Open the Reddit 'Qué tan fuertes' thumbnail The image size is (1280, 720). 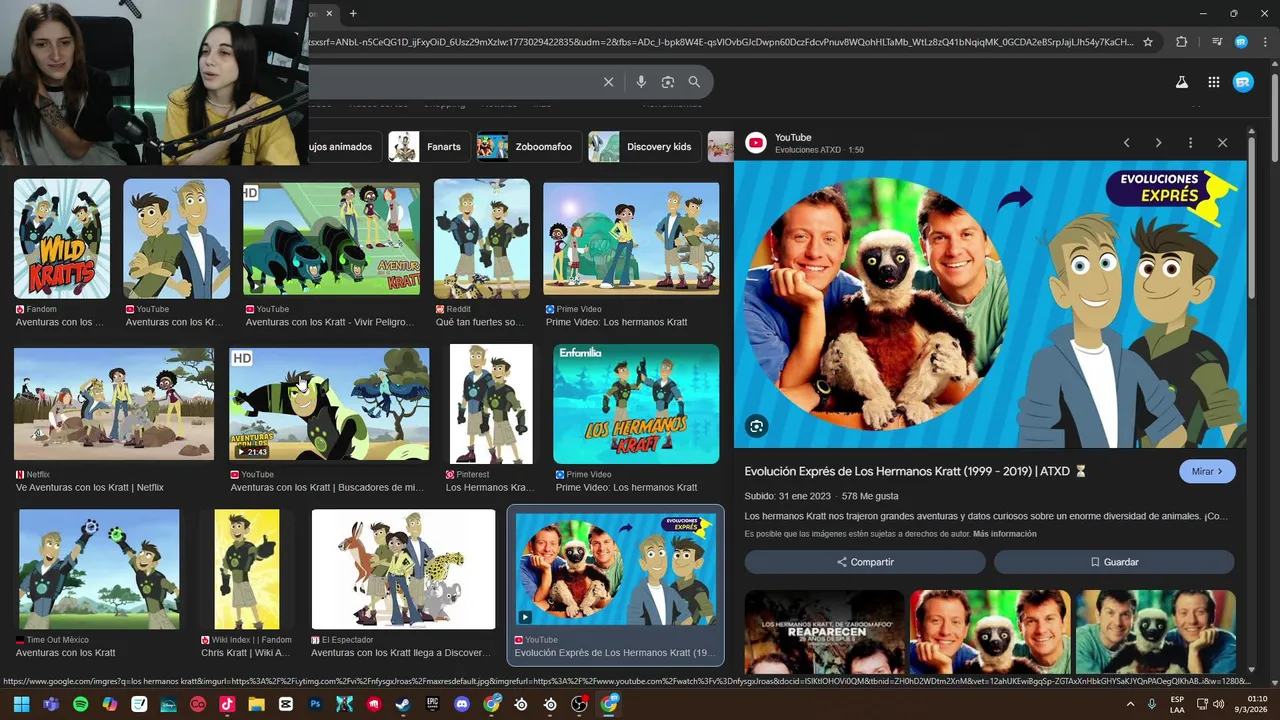[481, 239]
